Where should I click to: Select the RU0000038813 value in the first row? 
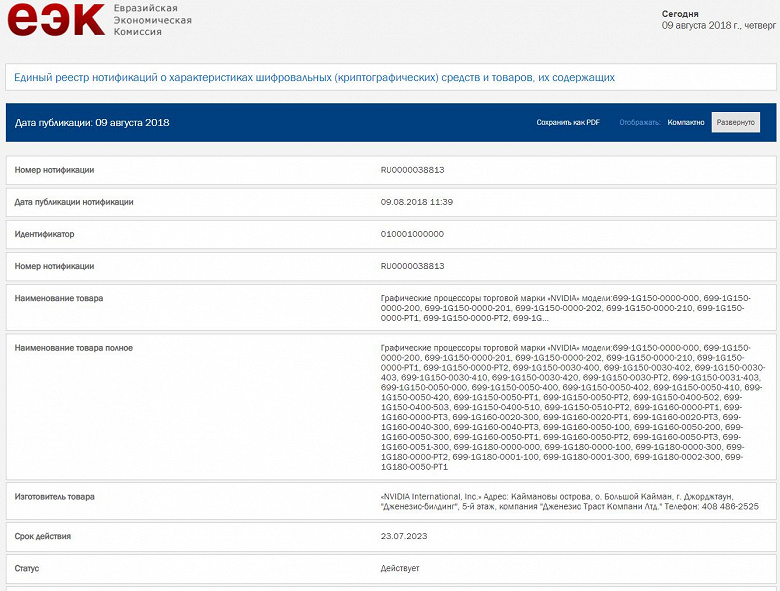click(x=412, y=170)
